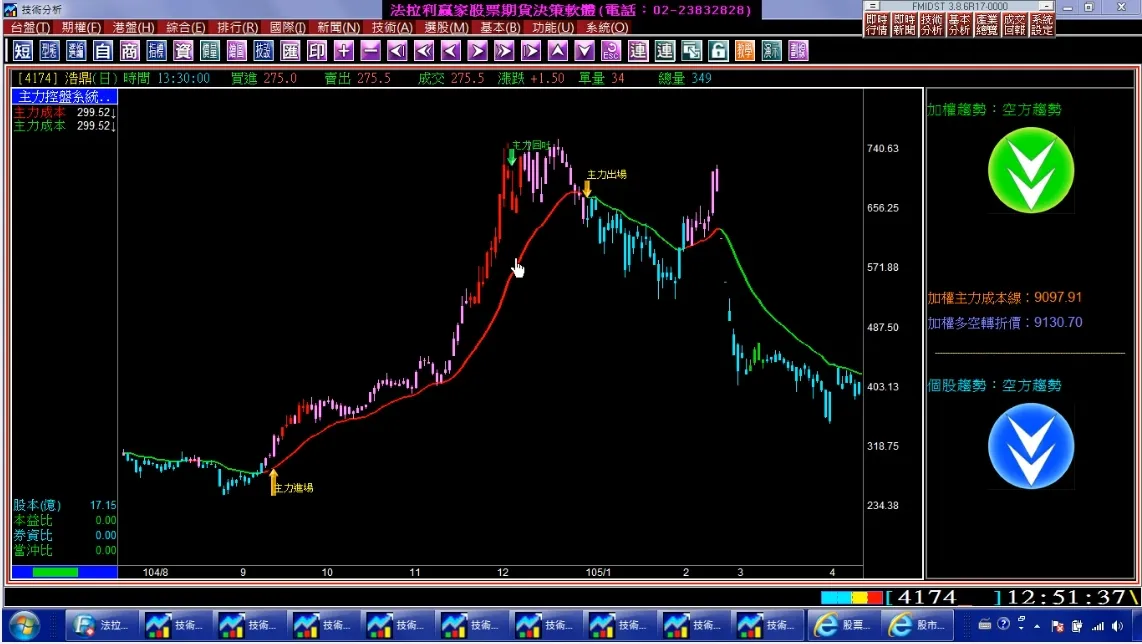Click the ESC return toolbar icon

click(x=611, y=51)
